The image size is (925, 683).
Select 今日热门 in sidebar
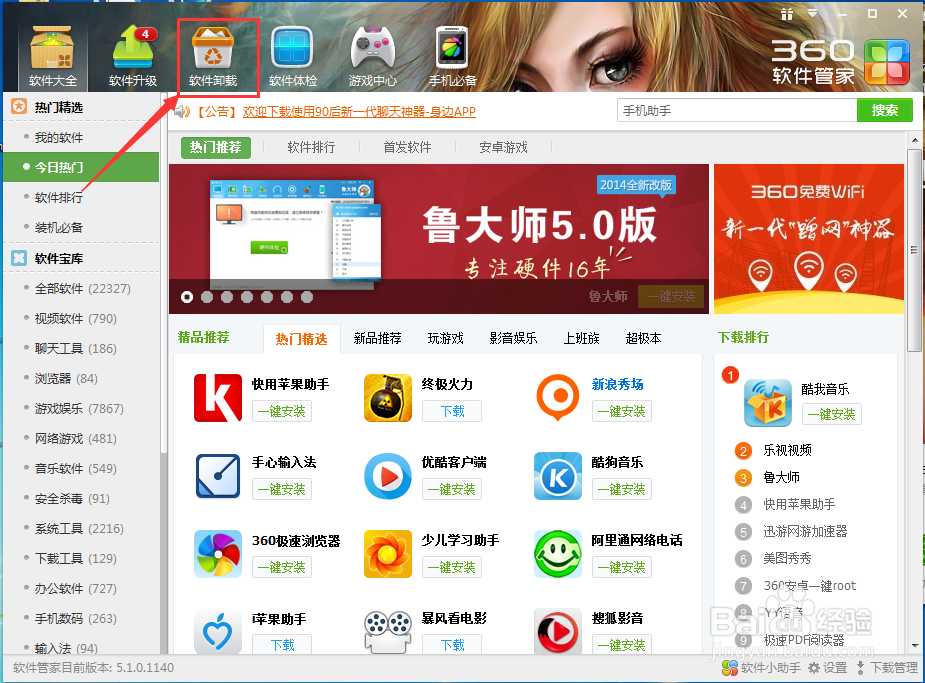click(x=81, y=167)
